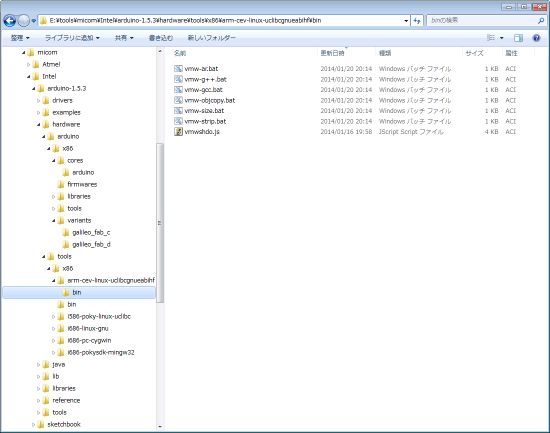This screenshot has height=433, width=550.
Task: Click the search magnifier icon
Action: (541, 21)
